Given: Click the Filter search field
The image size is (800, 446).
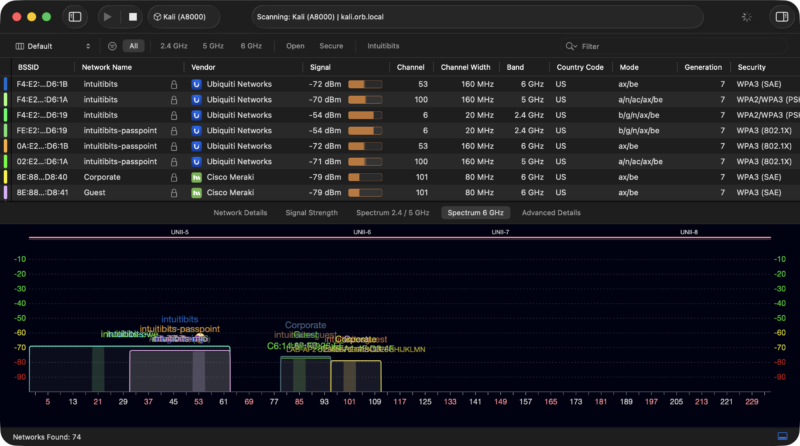Looking at the screenshot, I should pos(673,46).
